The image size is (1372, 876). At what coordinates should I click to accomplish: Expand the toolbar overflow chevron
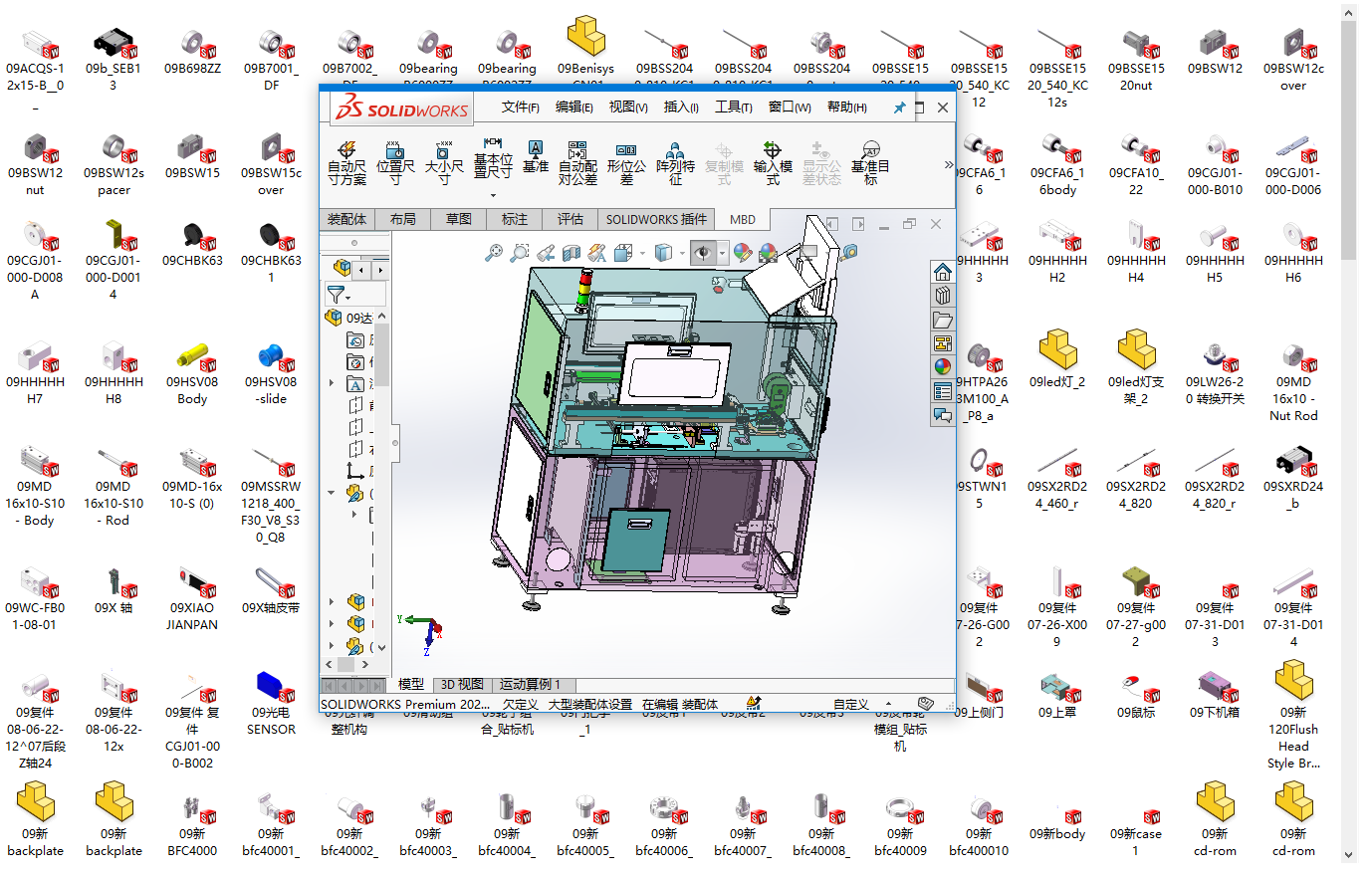click(948, 165)
